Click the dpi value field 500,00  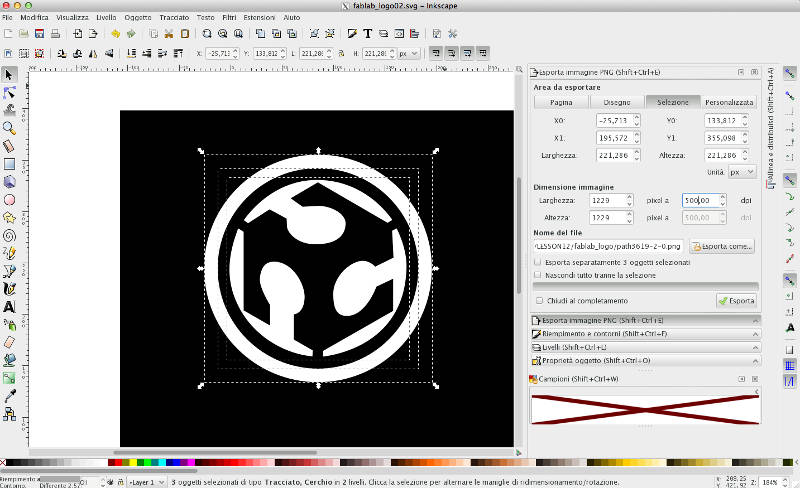coord(700,201)
